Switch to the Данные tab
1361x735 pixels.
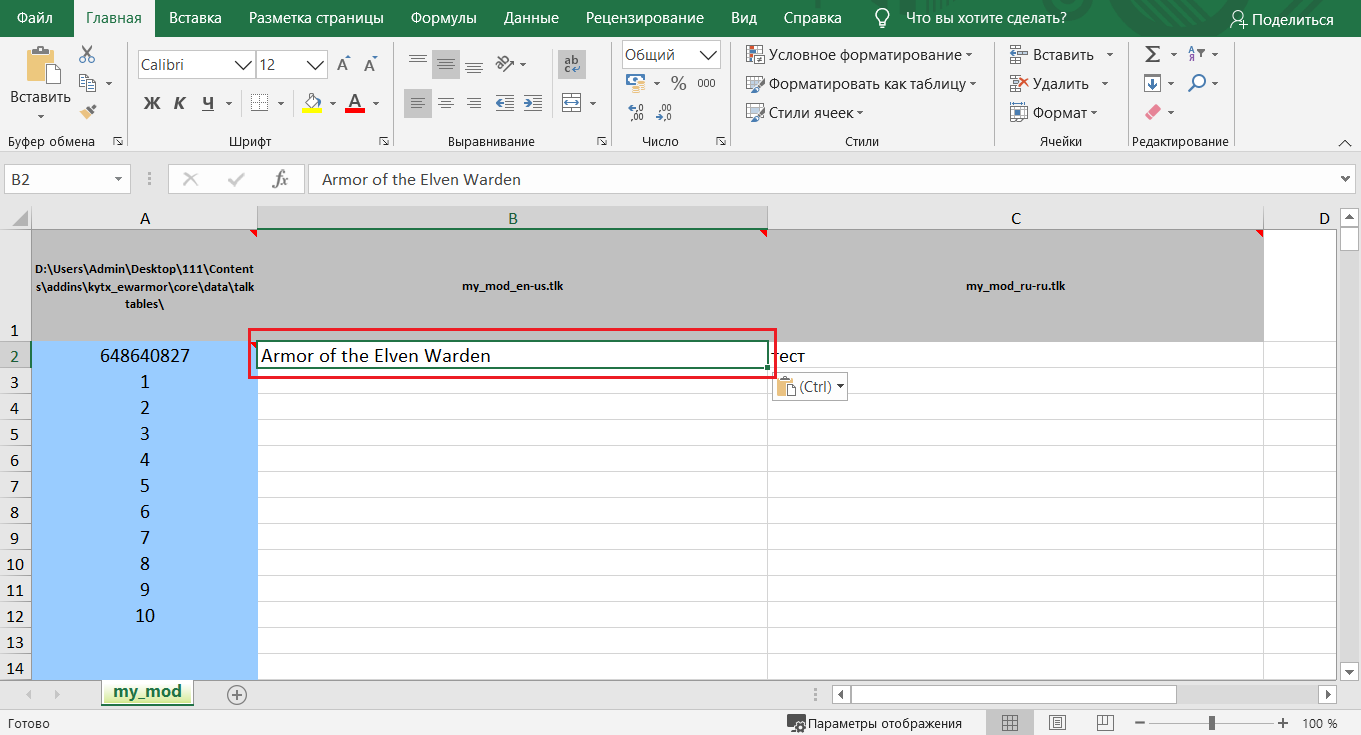coord(531,18)
